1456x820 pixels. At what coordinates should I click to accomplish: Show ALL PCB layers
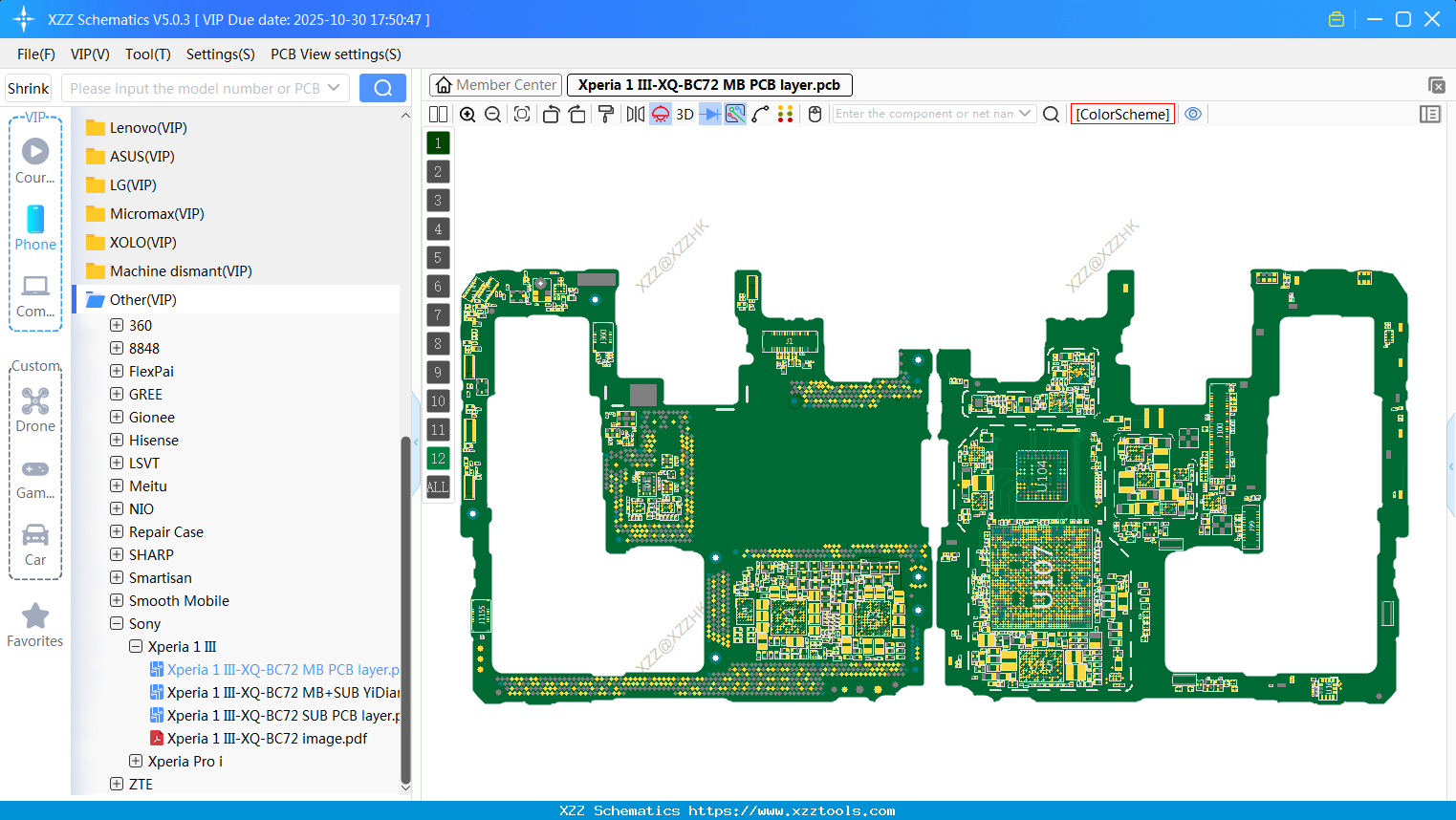(437, 487)
